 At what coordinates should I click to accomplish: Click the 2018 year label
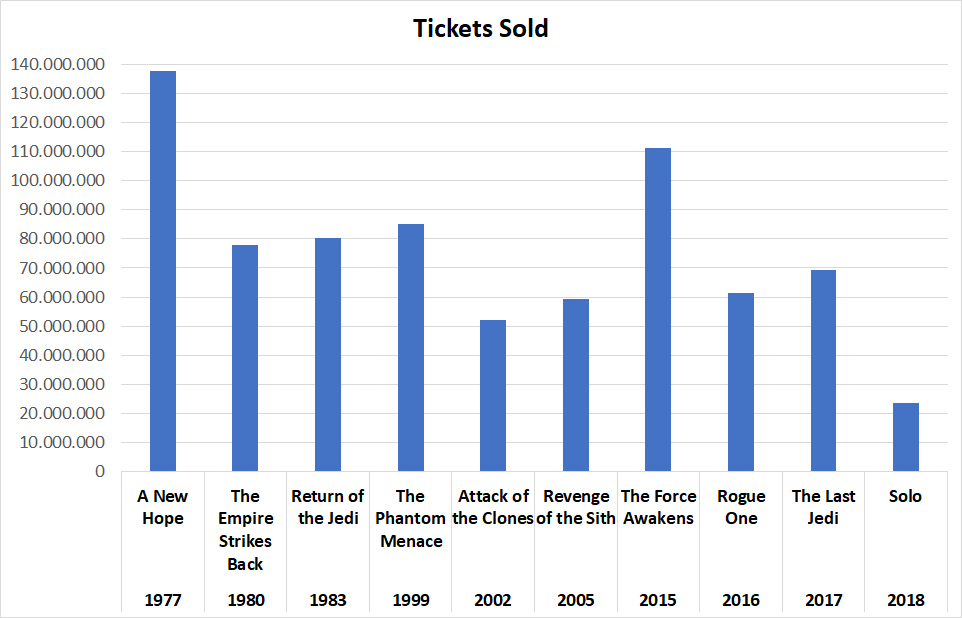point(906,600)
